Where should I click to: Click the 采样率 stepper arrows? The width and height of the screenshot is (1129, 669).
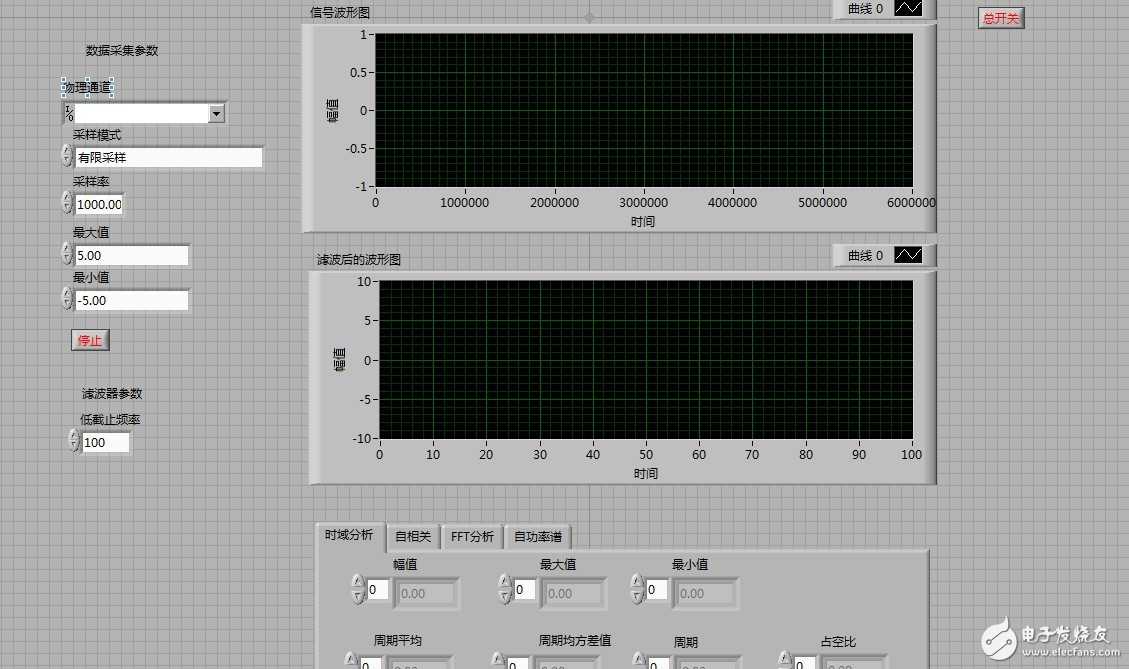(68, 203)
